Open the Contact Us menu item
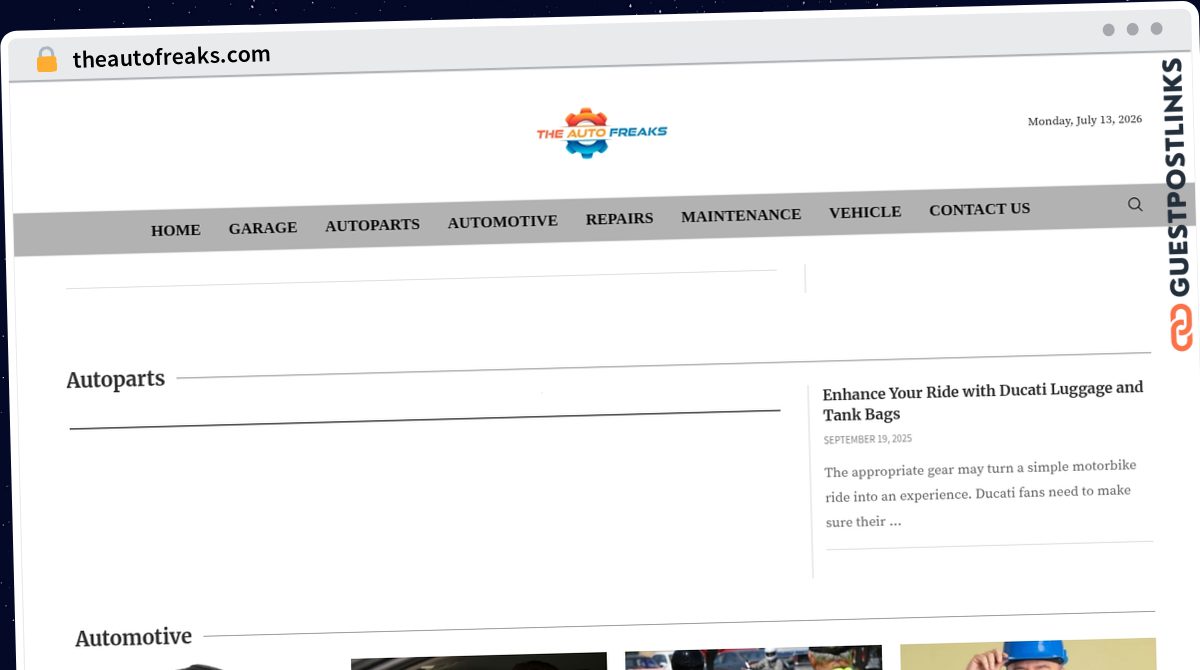The width and height of the screenshot is (1200, 670). tap(979, 209)
